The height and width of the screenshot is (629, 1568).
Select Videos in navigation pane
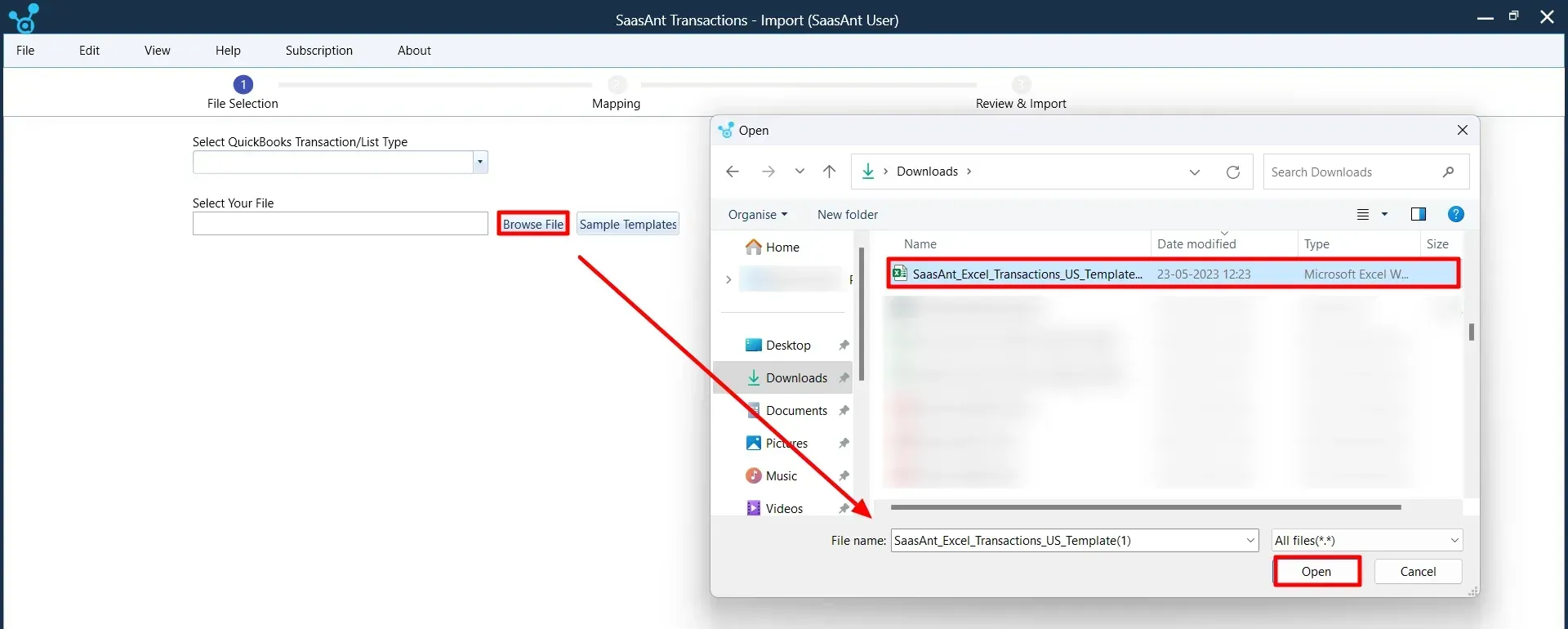(x=784, y=509)
